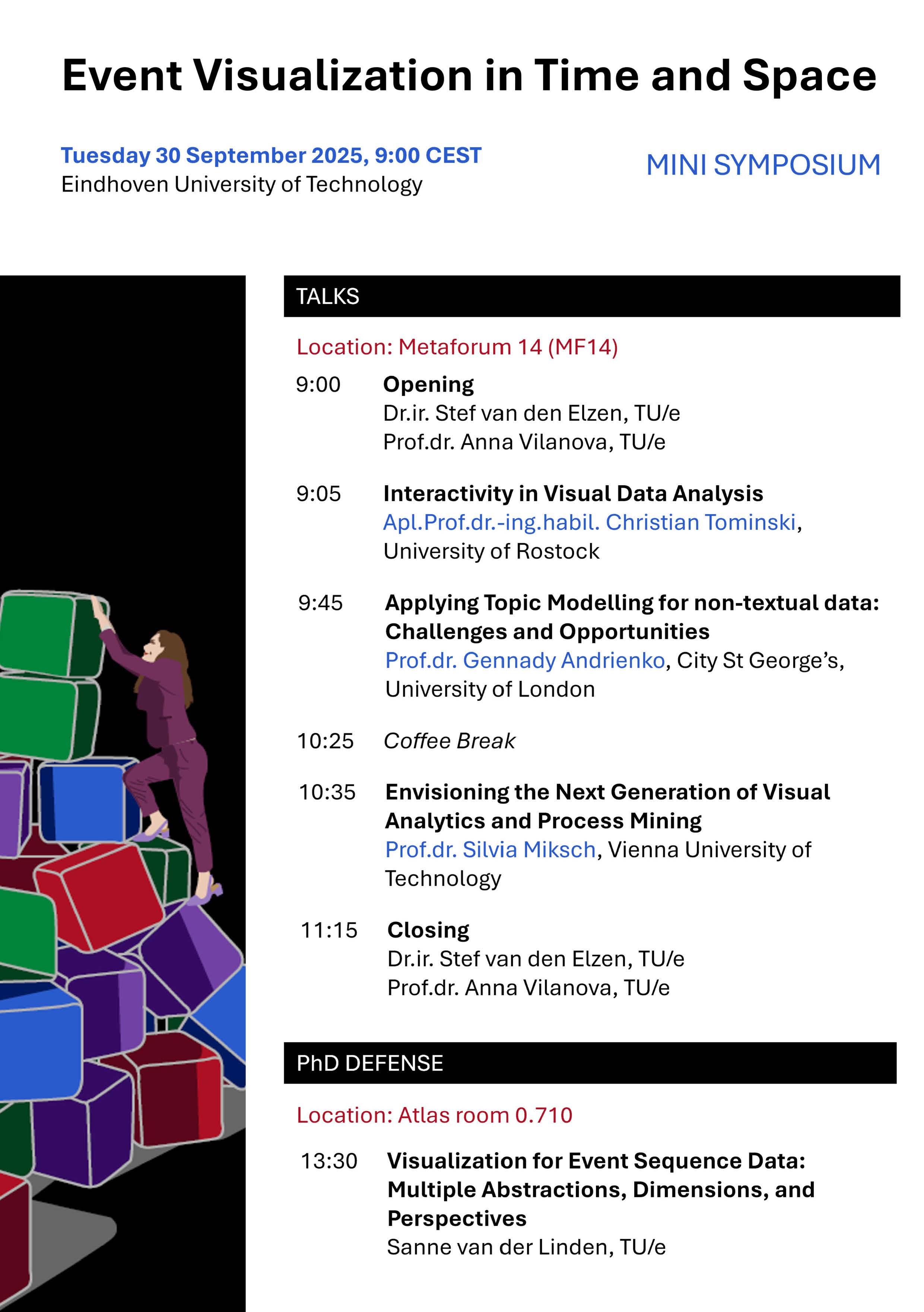Click the Envisioning the Next Generation talk title
Image resolution: width=924 pixels, height=1312 pixels.
coord(607,806)
